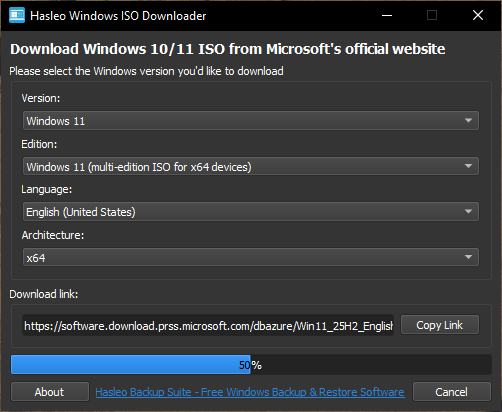The height and width of the screenshot is (412, 502).
Task: Click the 'Architecture:' label
Action: [x=53, y=235]
